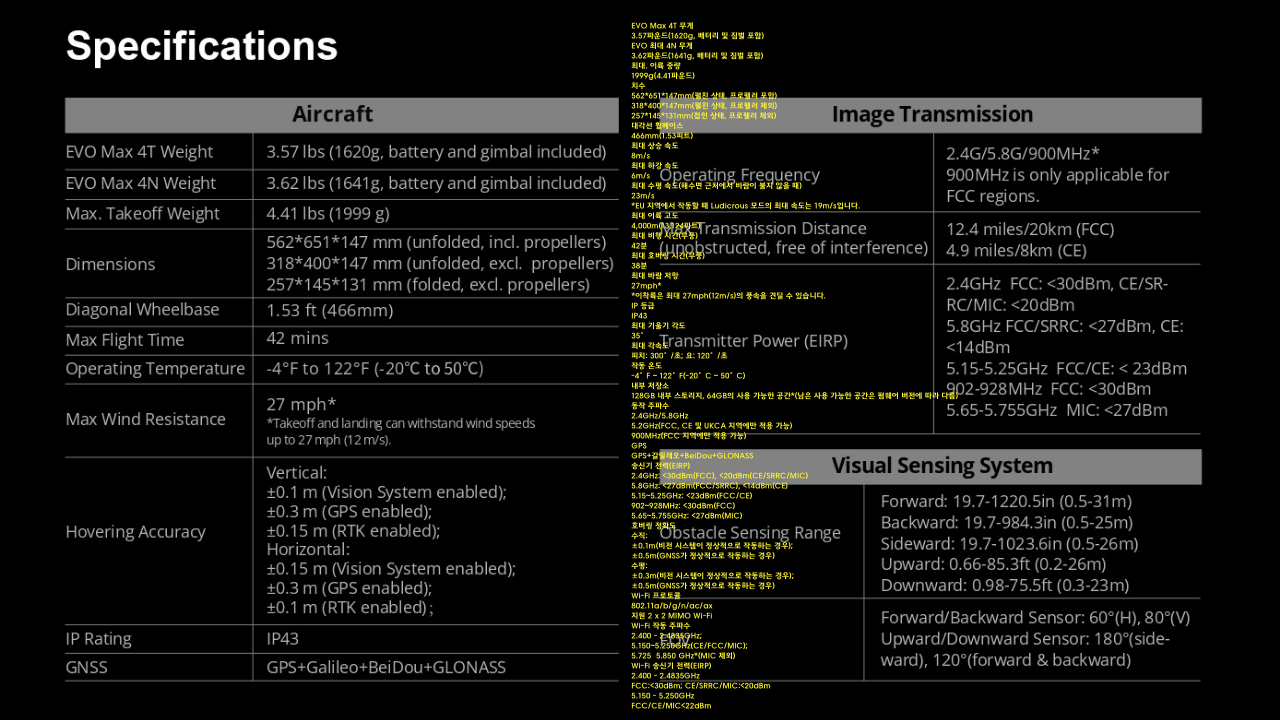
Task: Click the "Hovering Accuracy" label
Action: point(135,532)
